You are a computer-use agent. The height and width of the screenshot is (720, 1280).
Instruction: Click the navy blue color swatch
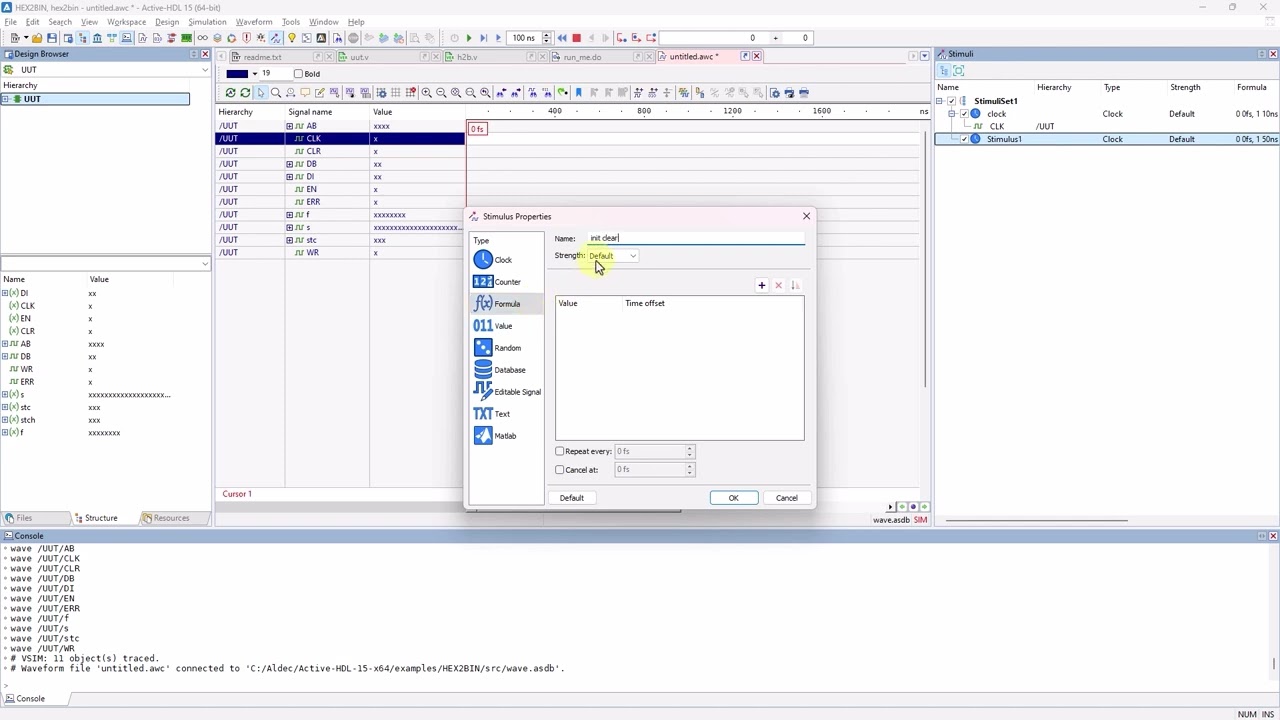237,74
